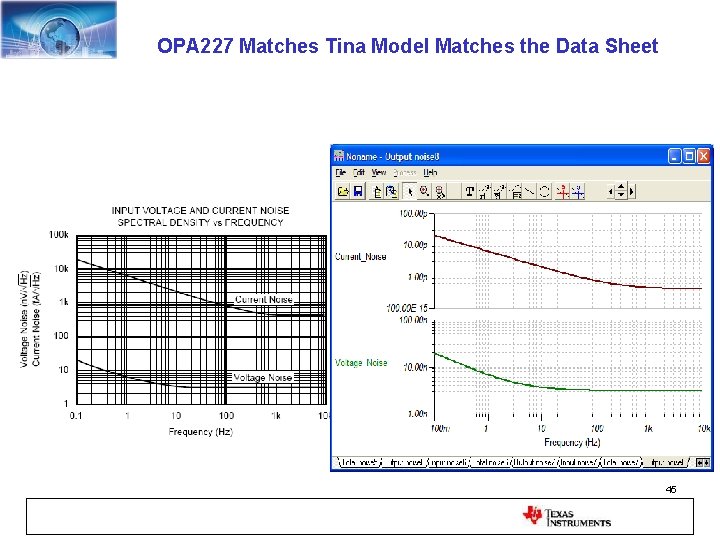Viewport: 720px width, 540px height.
Task: Close the Output noise window
Action: tap(703, 157)
